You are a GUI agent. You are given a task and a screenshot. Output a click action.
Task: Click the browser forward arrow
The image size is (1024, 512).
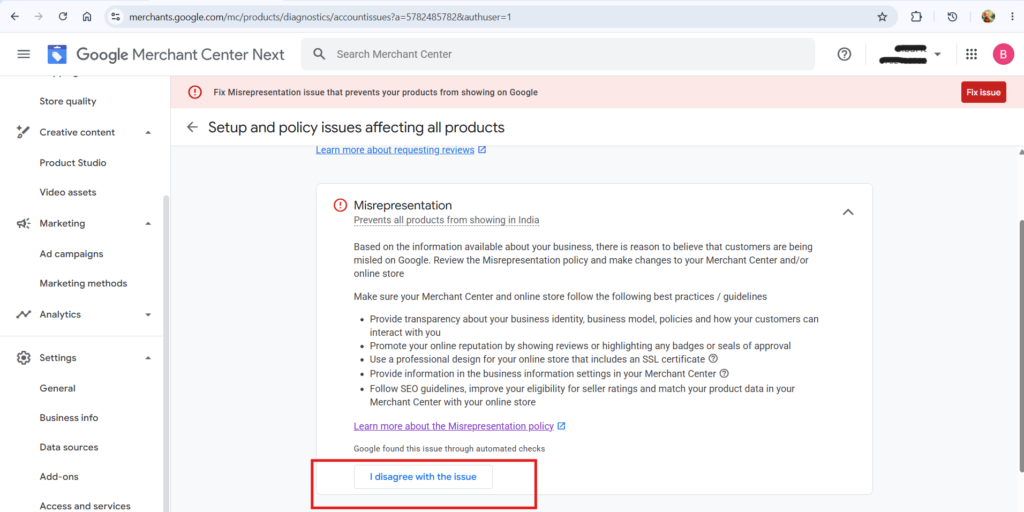tap(39, 17)
